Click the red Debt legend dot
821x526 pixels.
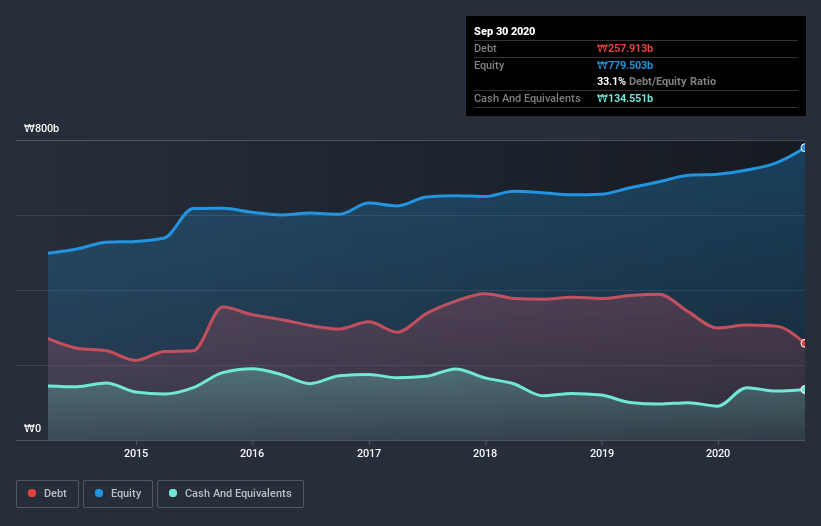[32, 493]
